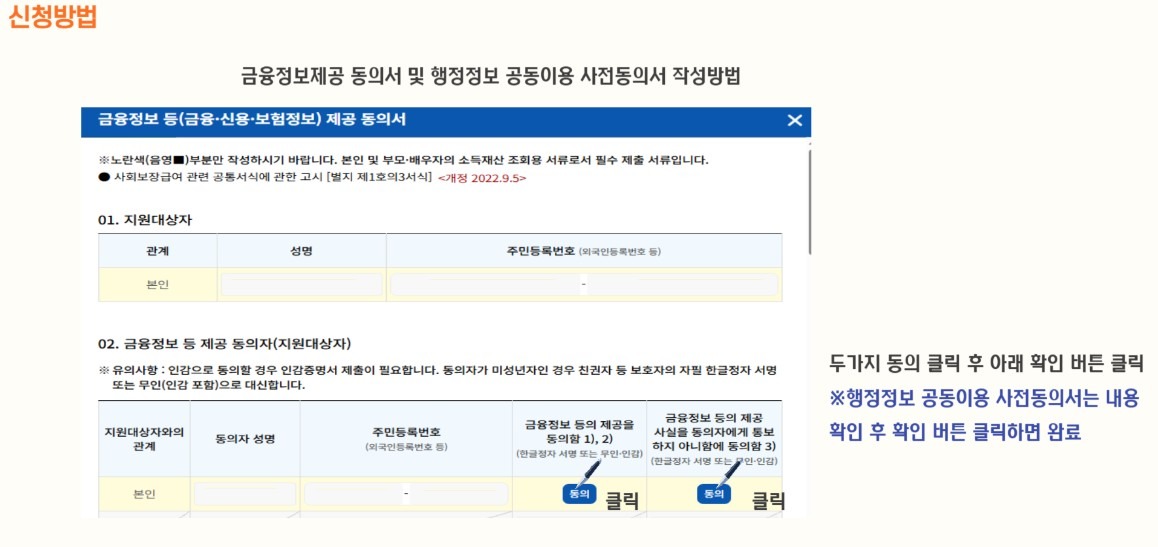Click the 동의자 성명 column header
This screenshot has width=1158, height=547.
(245, 438)
